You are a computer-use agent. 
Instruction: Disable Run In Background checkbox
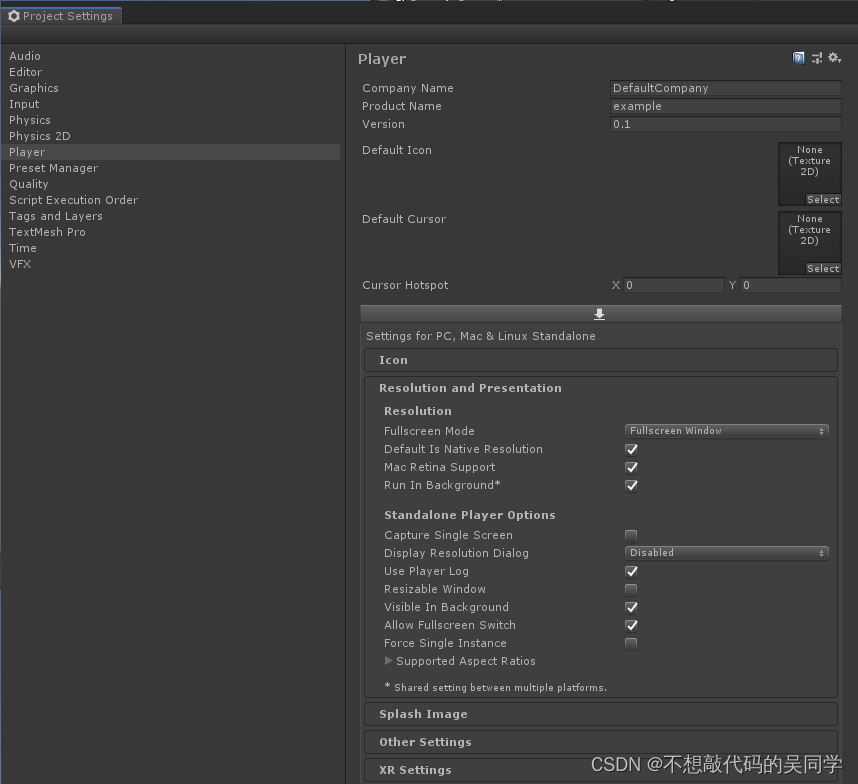tap(631, 485)
